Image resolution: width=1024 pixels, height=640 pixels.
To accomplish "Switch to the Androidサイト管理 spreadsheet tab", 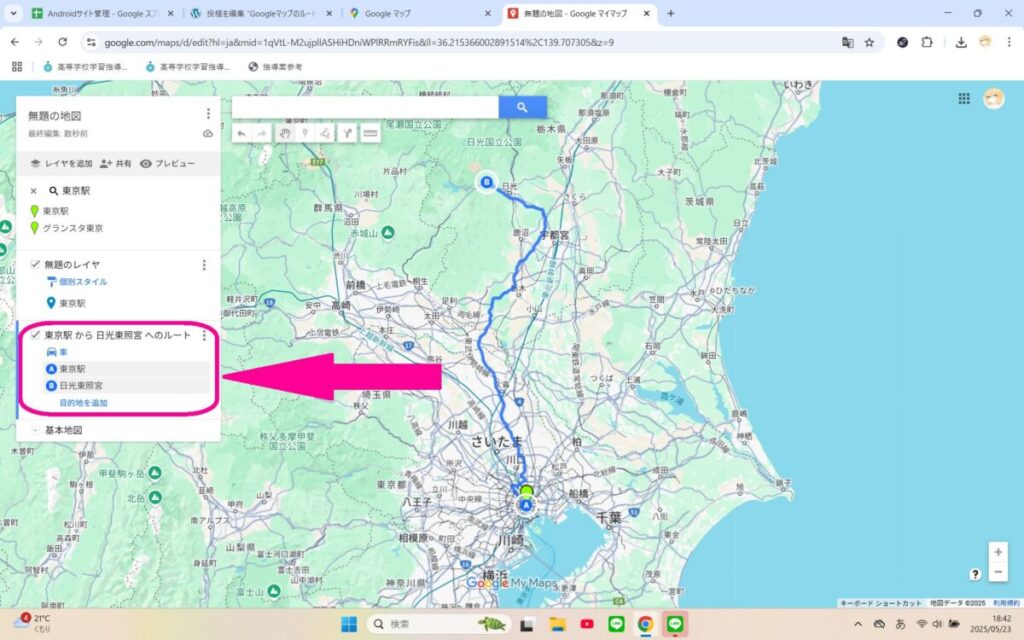I will pos(103,13).
